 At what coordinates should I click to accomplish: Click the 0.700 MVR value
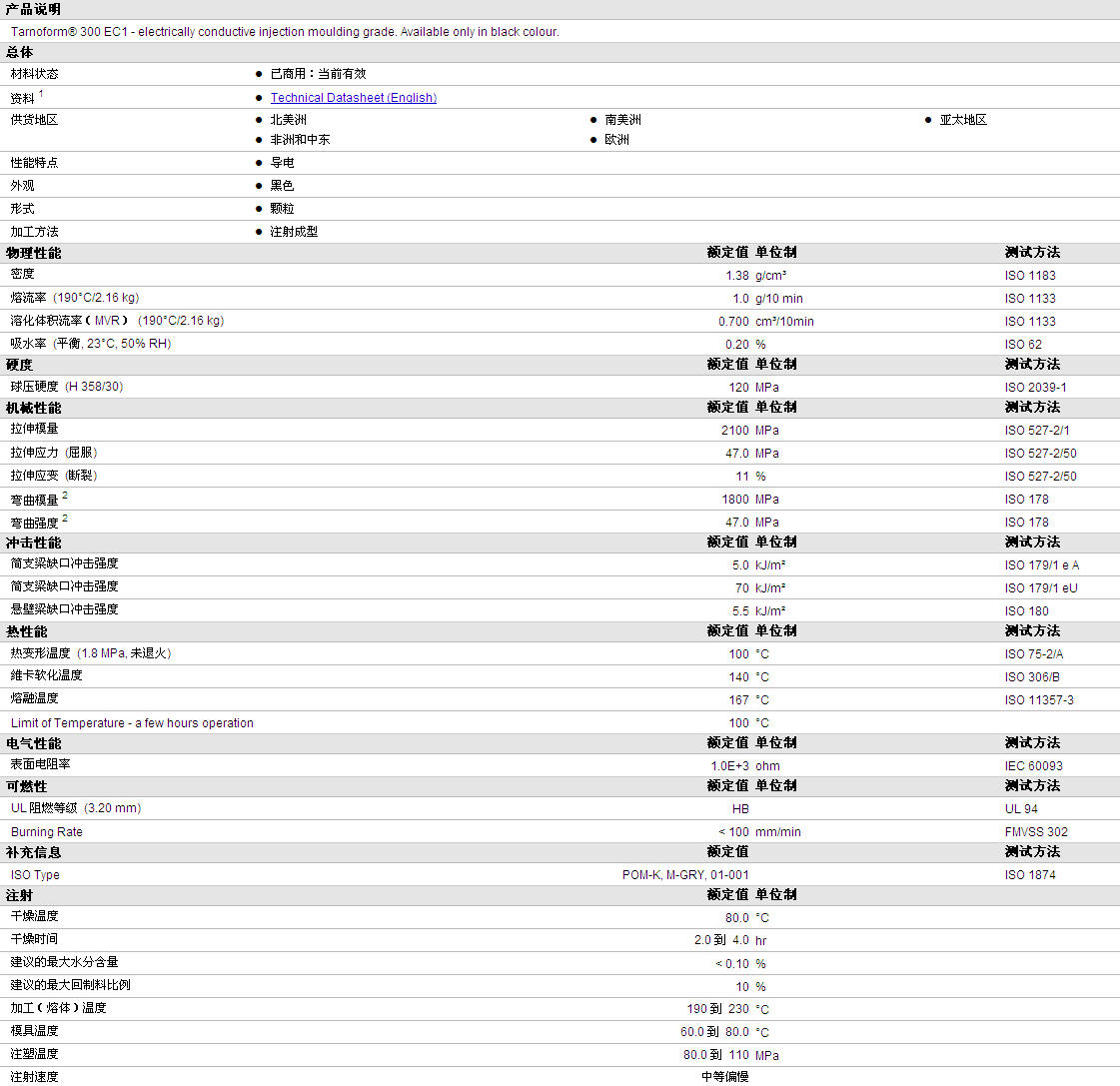733,322
